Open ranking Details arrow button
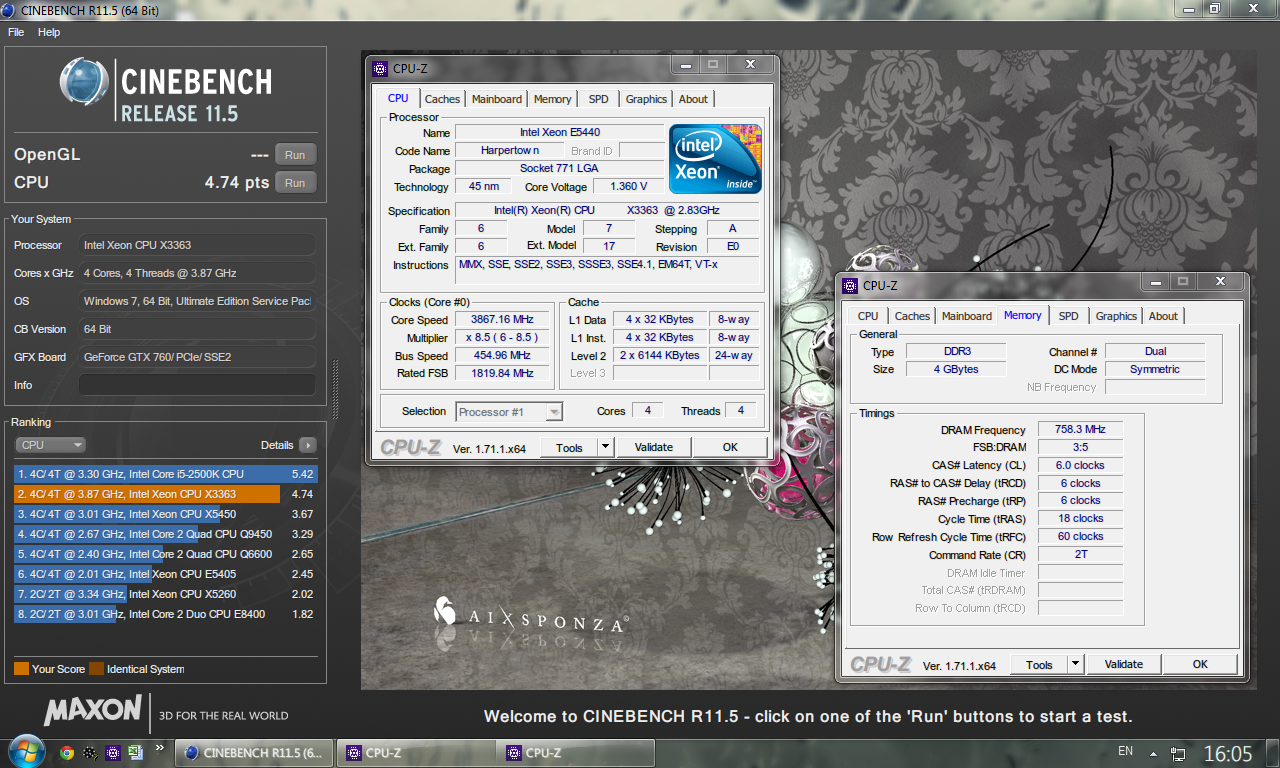 click(x=308, y=445)
